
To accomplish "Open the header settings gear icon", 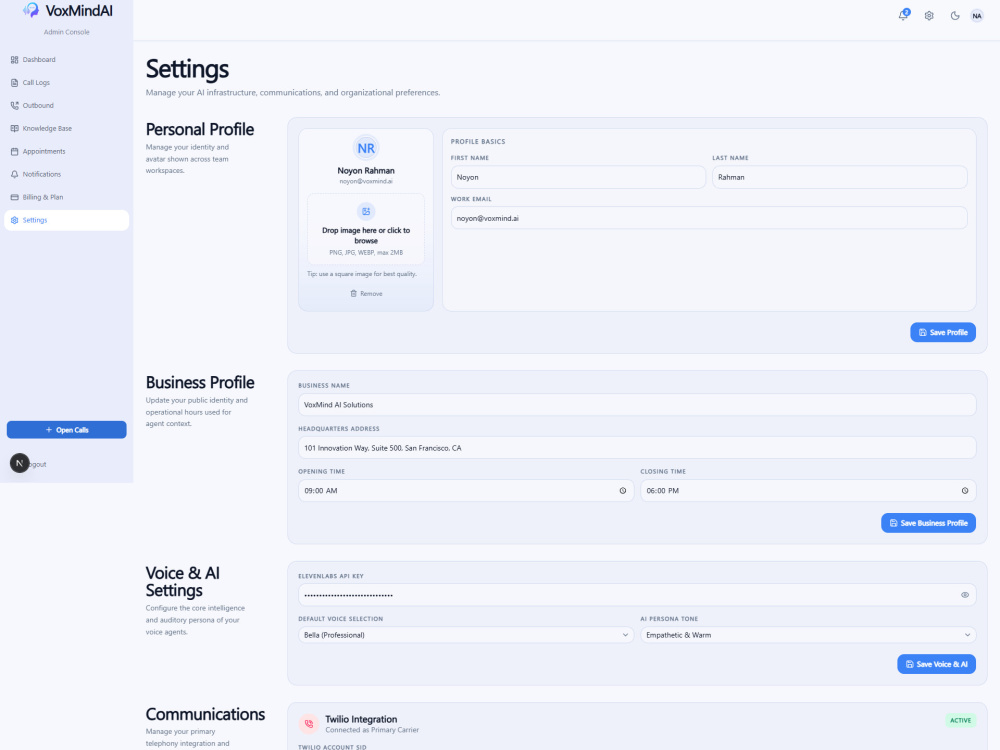I will pos(929,16).
